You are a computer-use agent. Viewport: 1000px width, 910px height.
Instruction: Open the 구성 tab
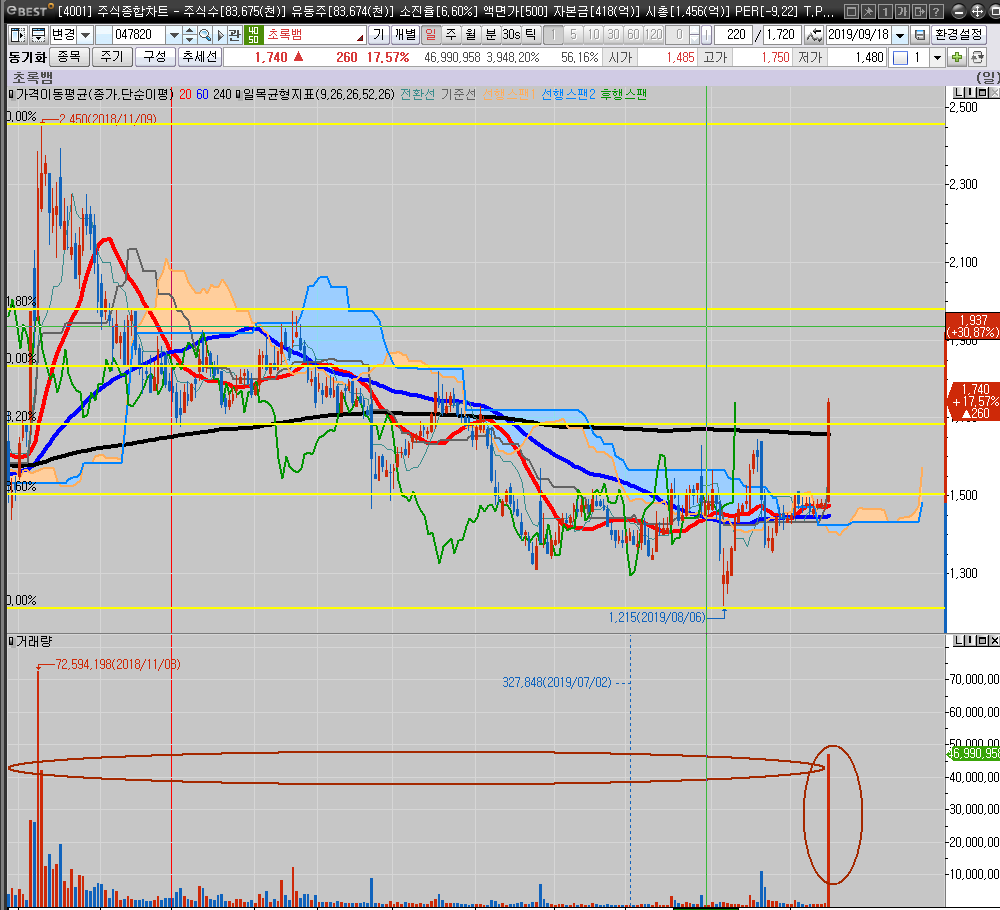pyautogui.click(x=154, y=57)
